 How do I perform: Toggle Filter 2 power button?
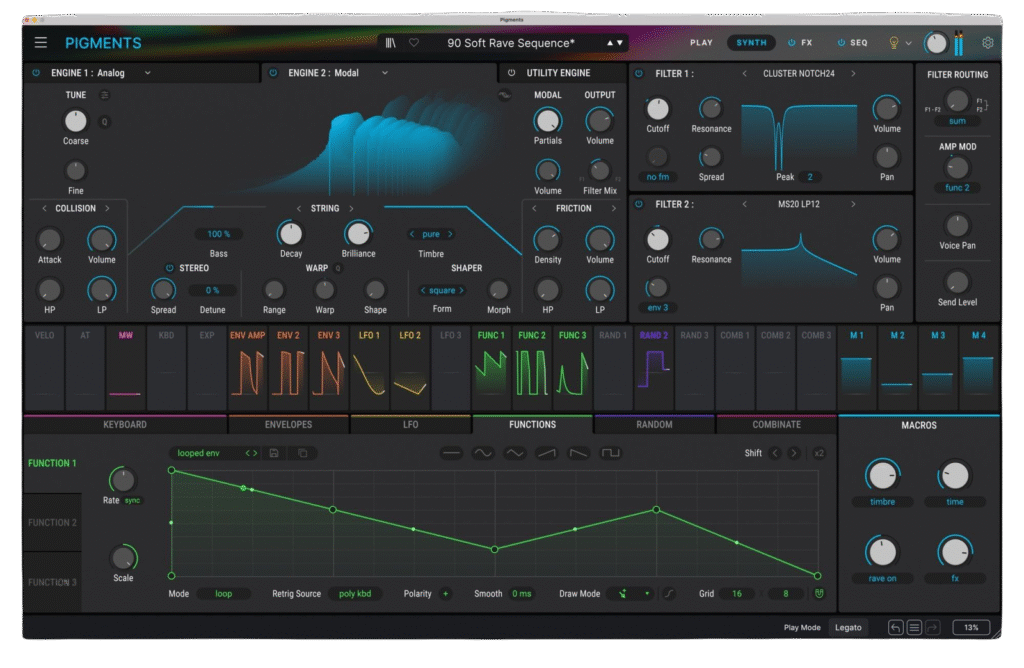(x=639, y=204)
